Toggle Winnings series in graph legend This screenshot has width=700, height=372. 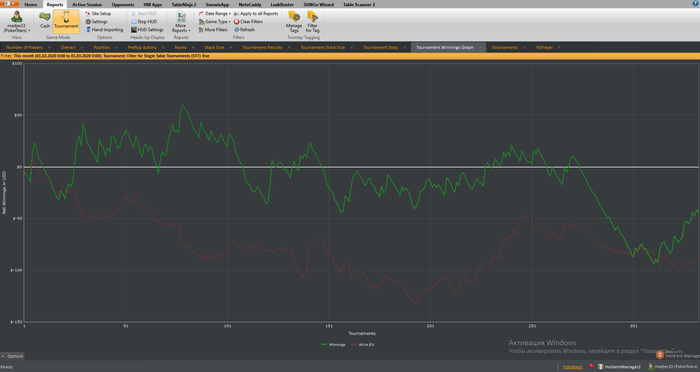click(x=333, y=345)
